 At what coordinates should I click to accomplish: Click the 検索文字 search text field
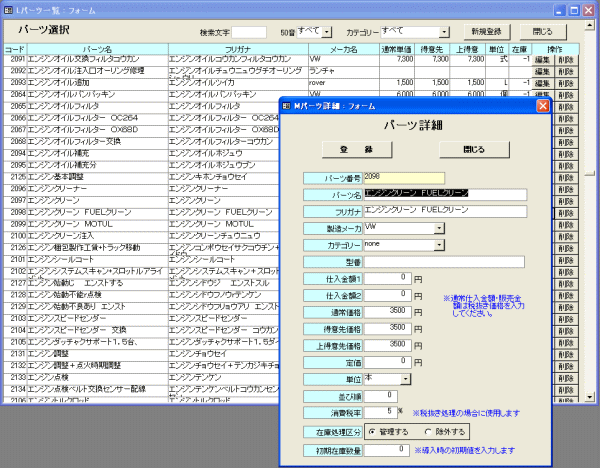(x=249, y=32)
